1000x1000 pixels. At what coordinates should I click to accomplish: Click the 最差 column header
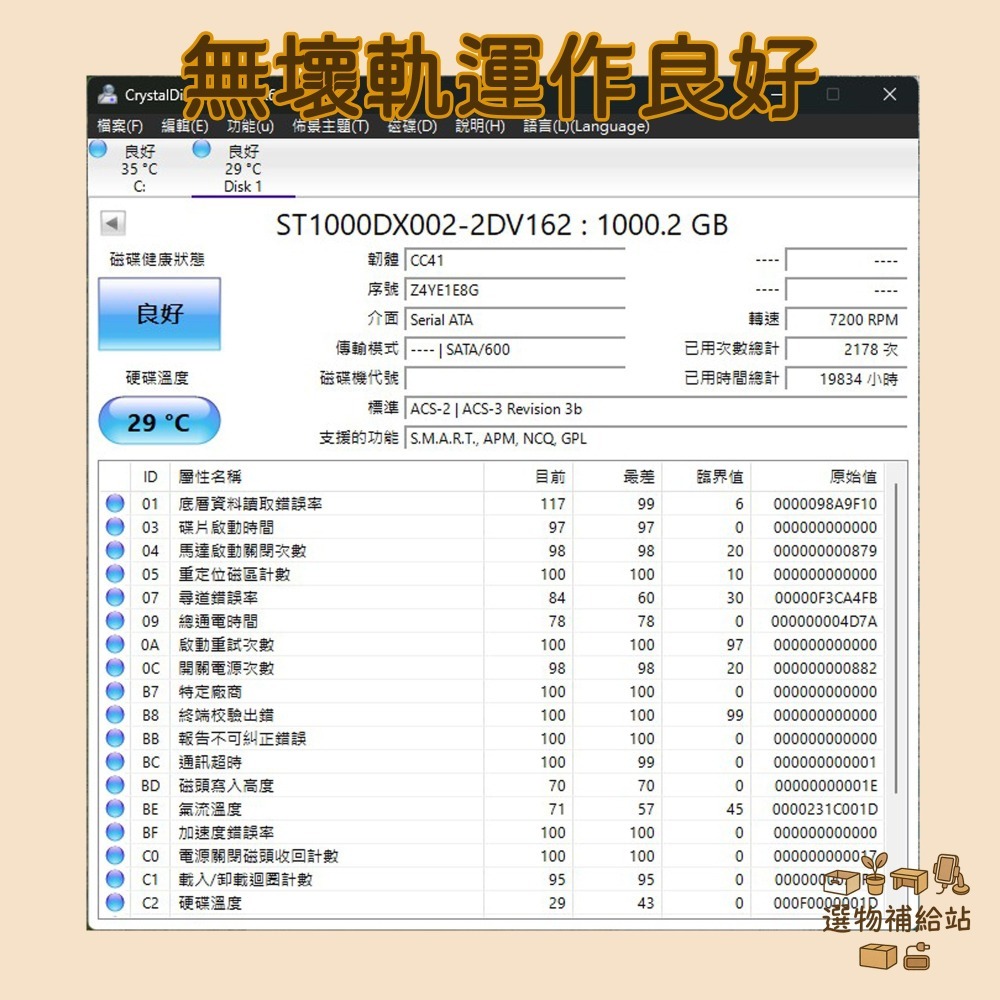point(617,476)
